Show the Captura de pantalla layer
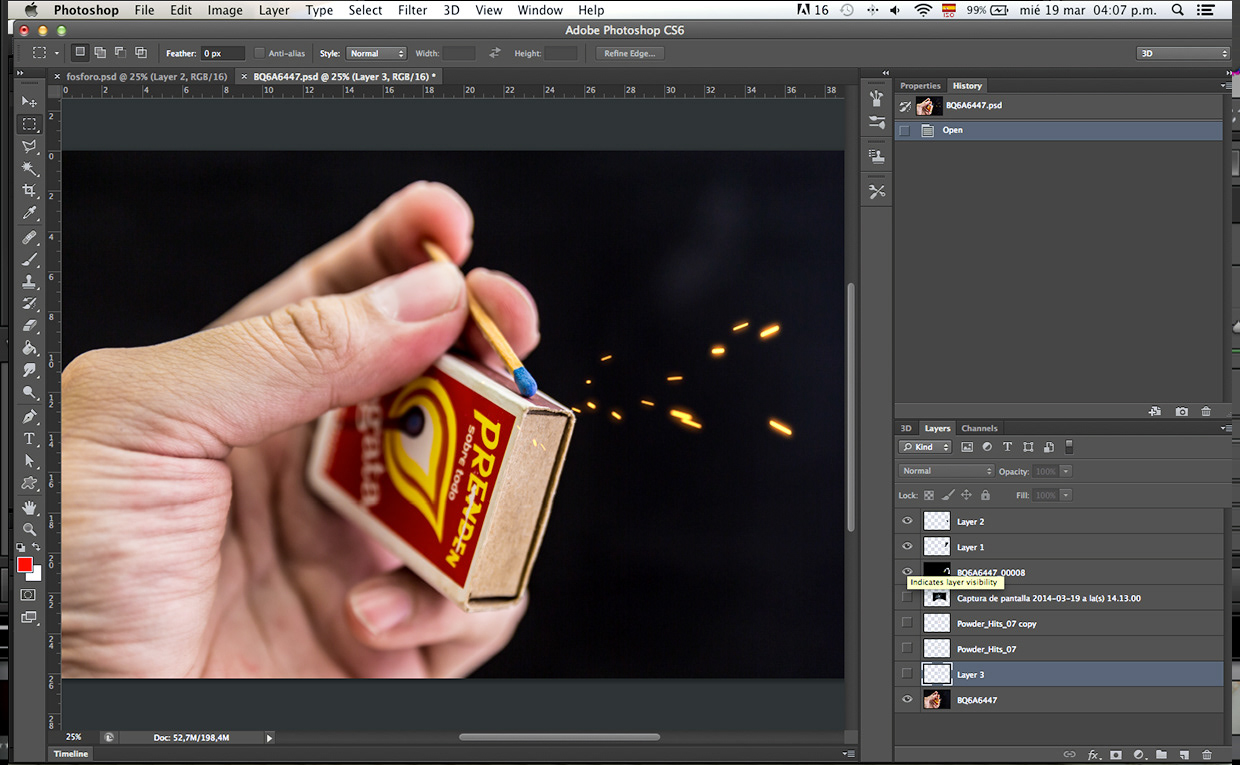1240x765 pixels. 907,597
